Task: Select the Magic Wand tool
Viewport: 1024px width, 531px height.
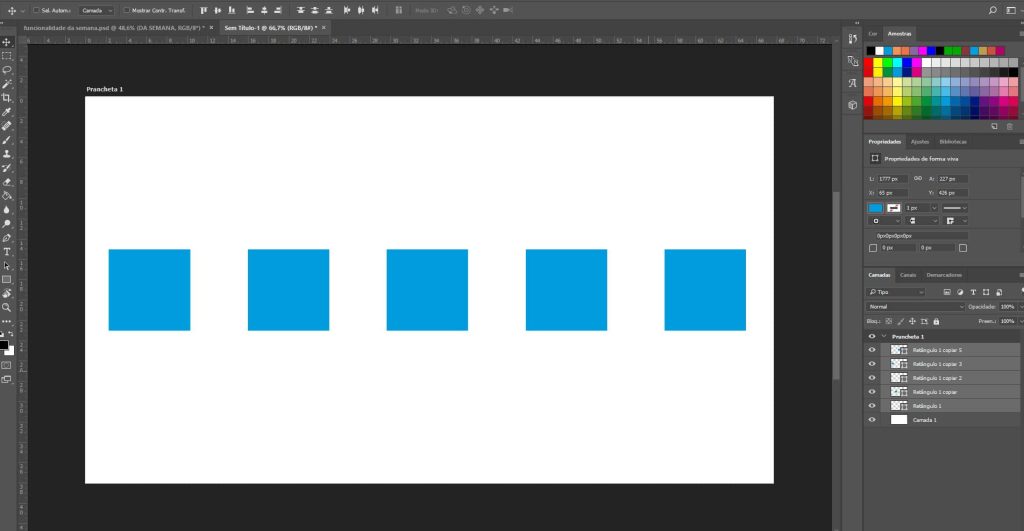Action: coord(7,84)
